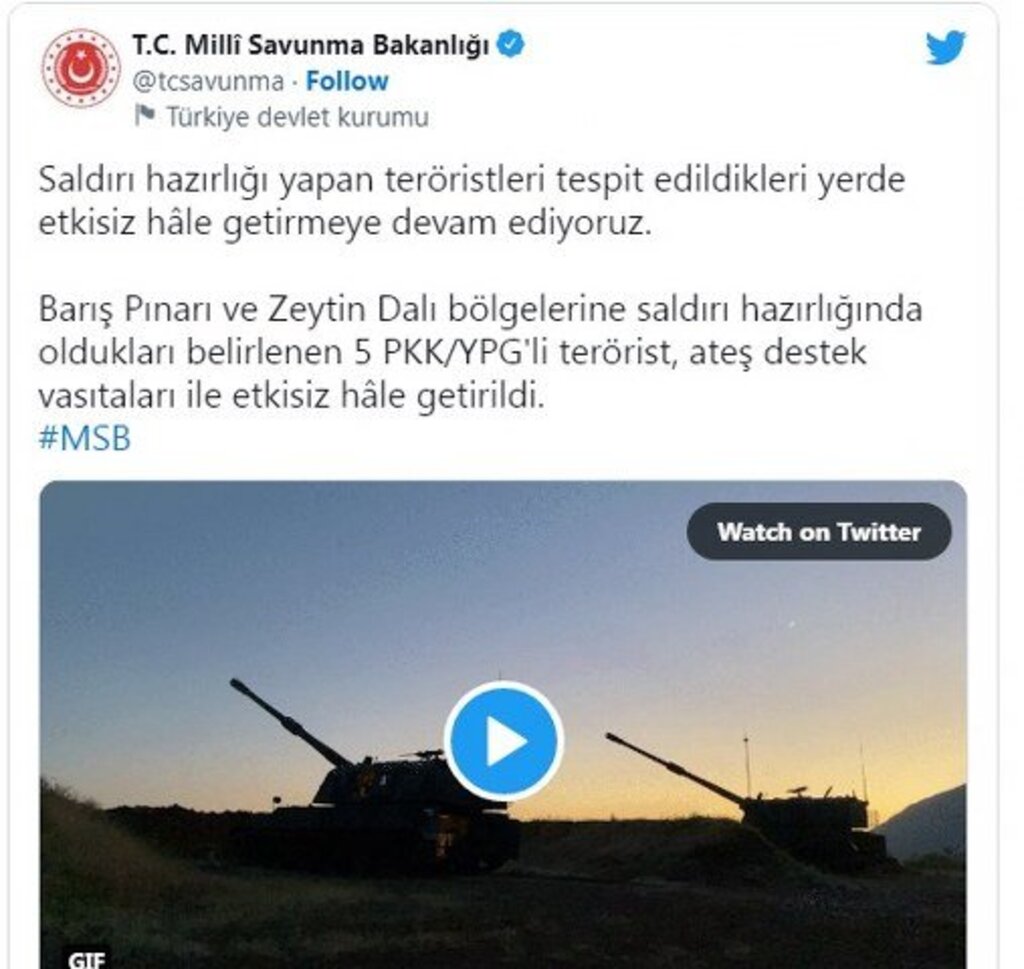Screen dimensions: 1024x969
Task: Open the @tcsavunma handle
Action: [208, 82]
